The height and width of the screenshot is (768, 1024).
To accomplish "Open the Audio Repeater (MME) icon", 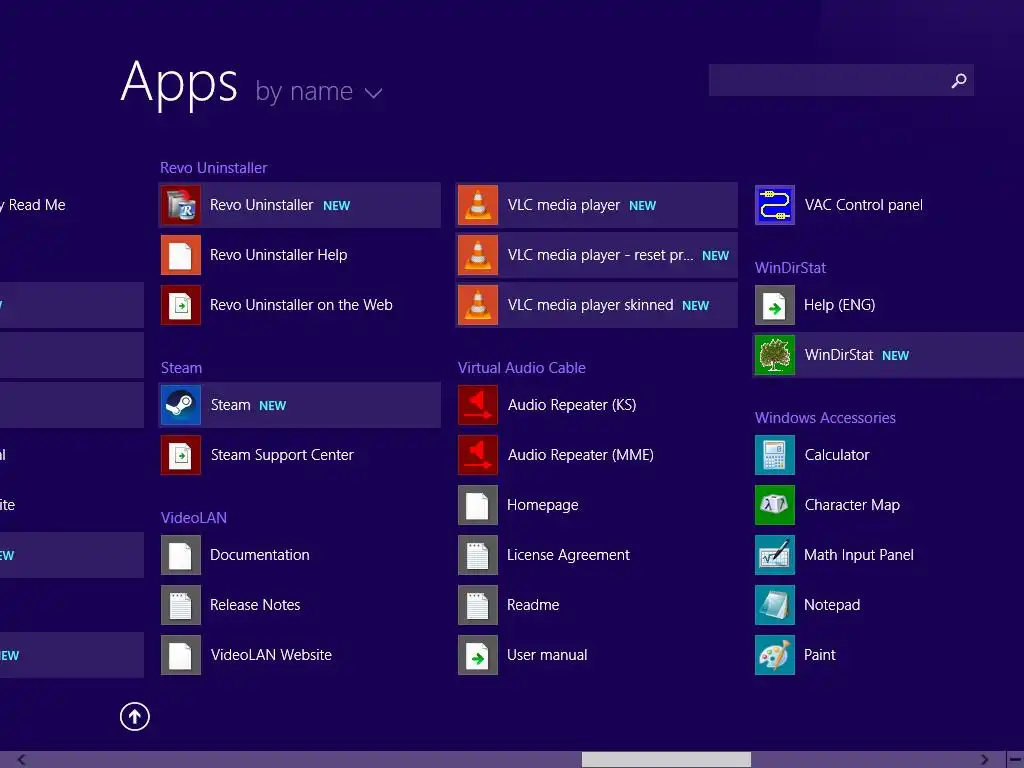I will tap(478, 455).
